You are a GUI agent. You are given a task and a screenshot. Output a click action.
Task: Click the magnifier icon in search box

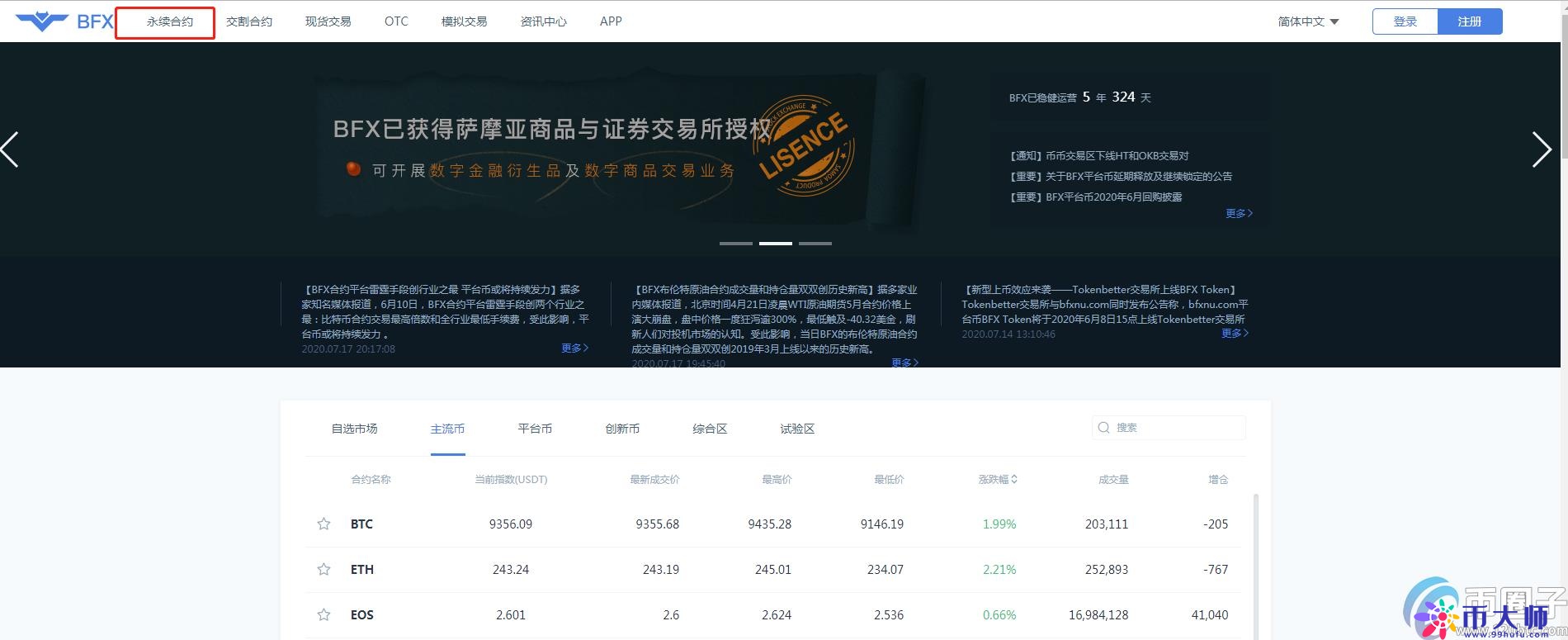pos(1104,428)
